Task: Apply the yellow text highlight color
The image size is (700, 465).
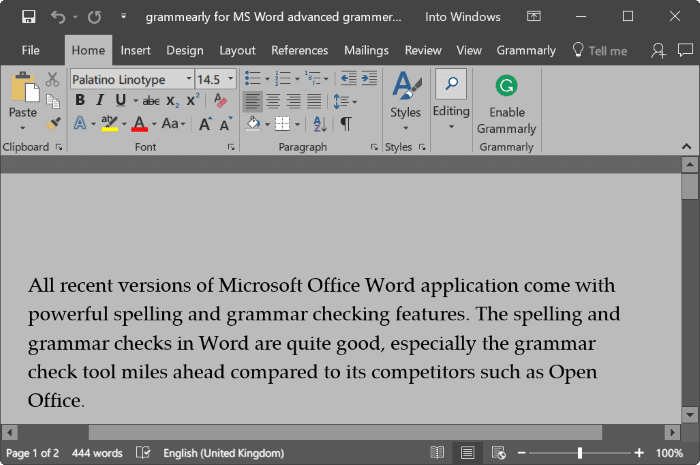Action: [109, 123]
